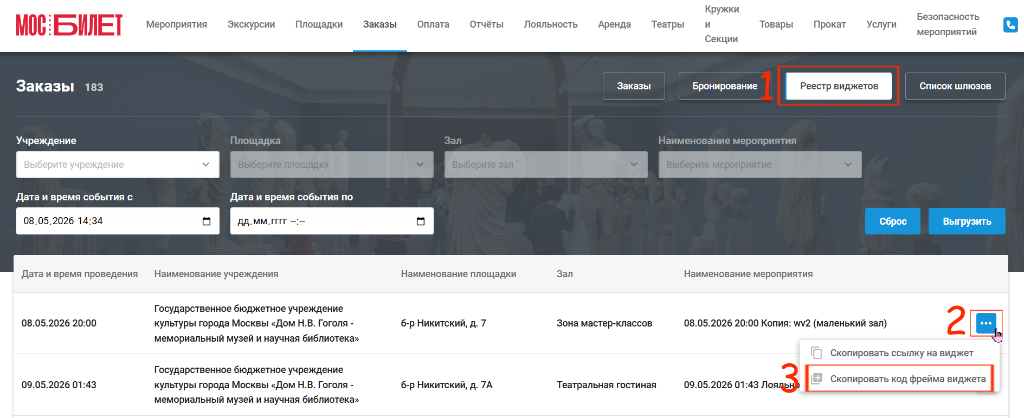Open the Наименование мероприятия dropdown

point(760,165)
